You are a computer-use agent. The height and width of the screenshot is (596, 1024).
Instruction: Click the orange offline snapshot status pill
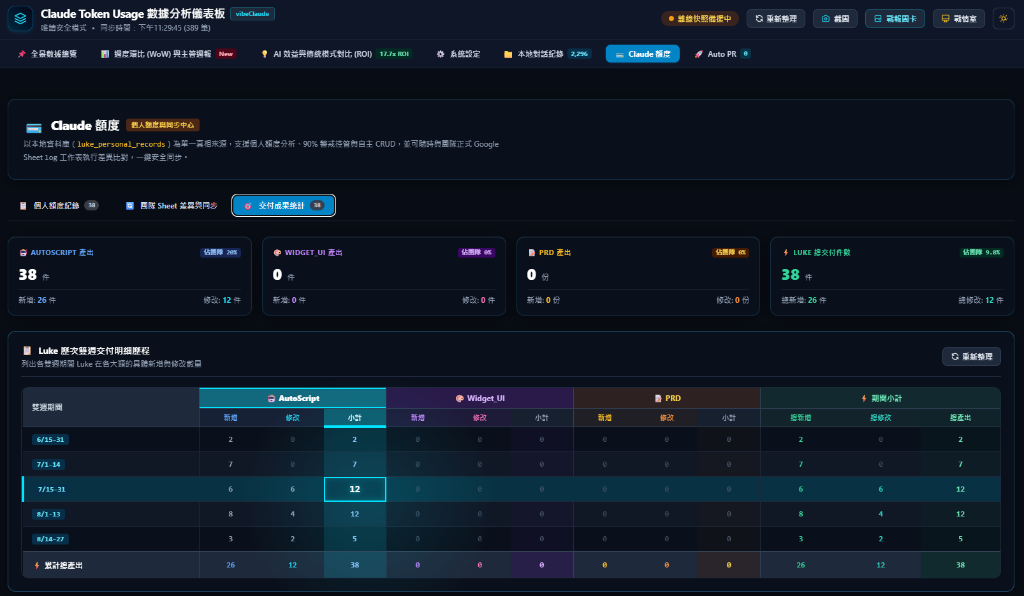click(699, 19)
